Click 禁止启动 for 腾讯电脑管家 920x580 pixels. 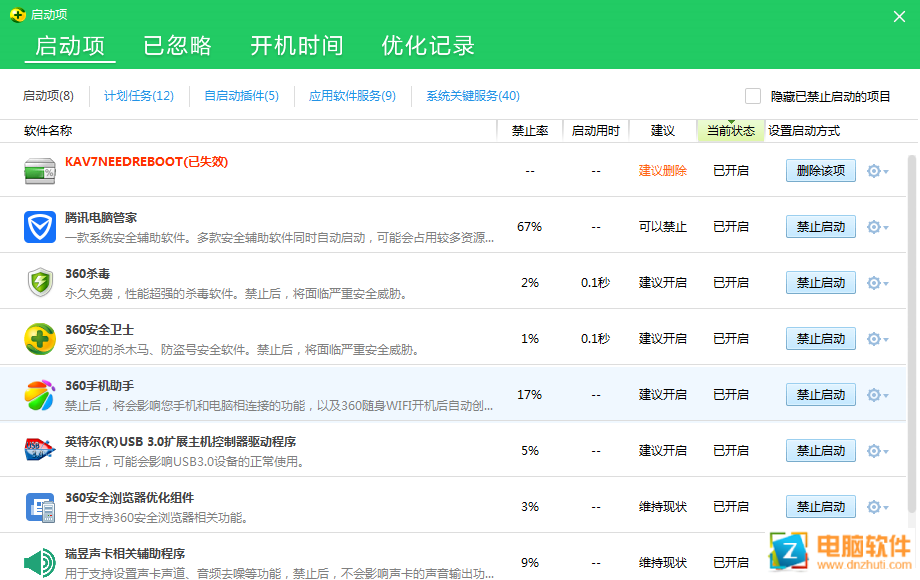(820, 227)
